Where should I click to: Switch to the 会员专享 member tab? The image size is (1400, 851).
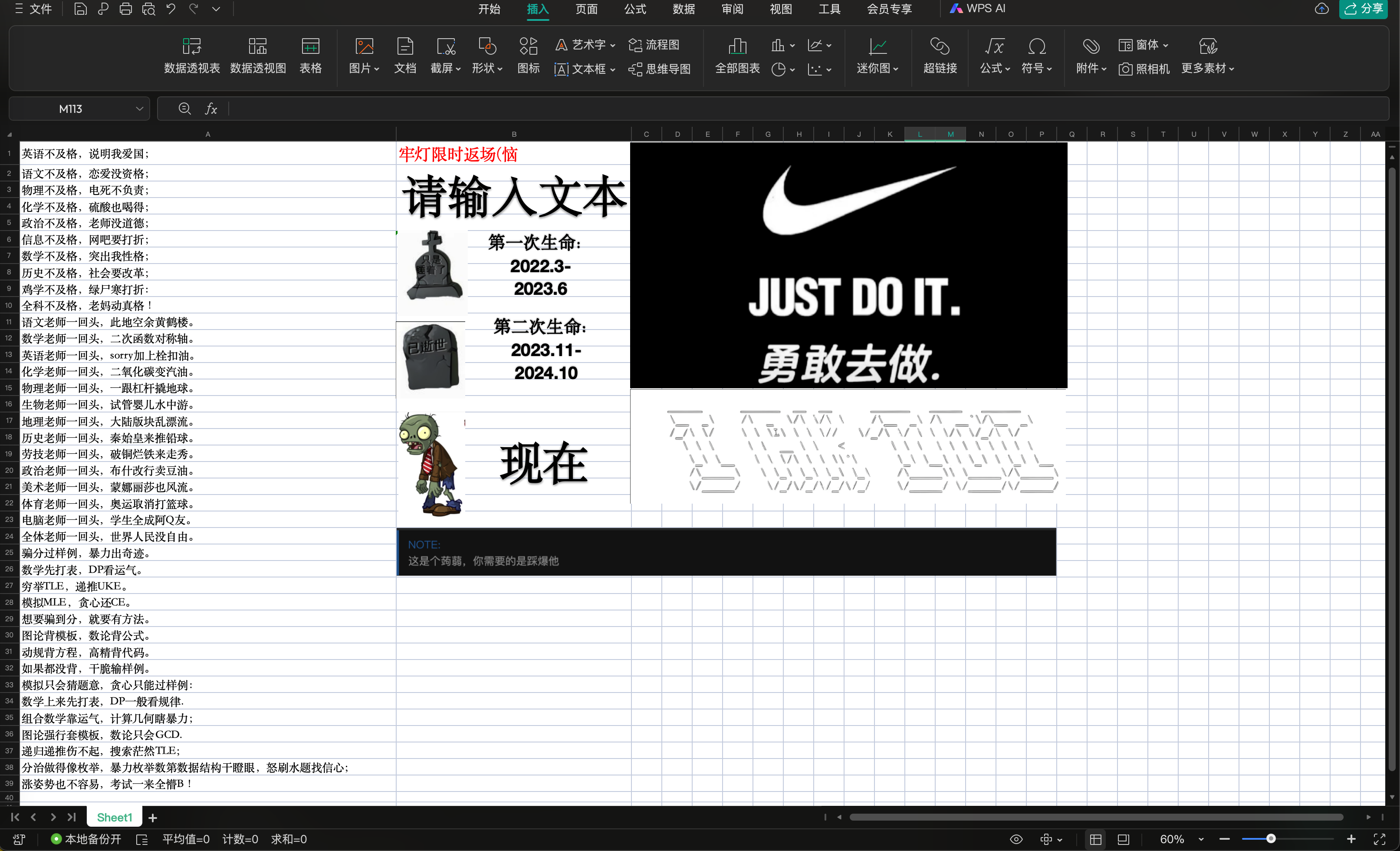click(889, 9)
